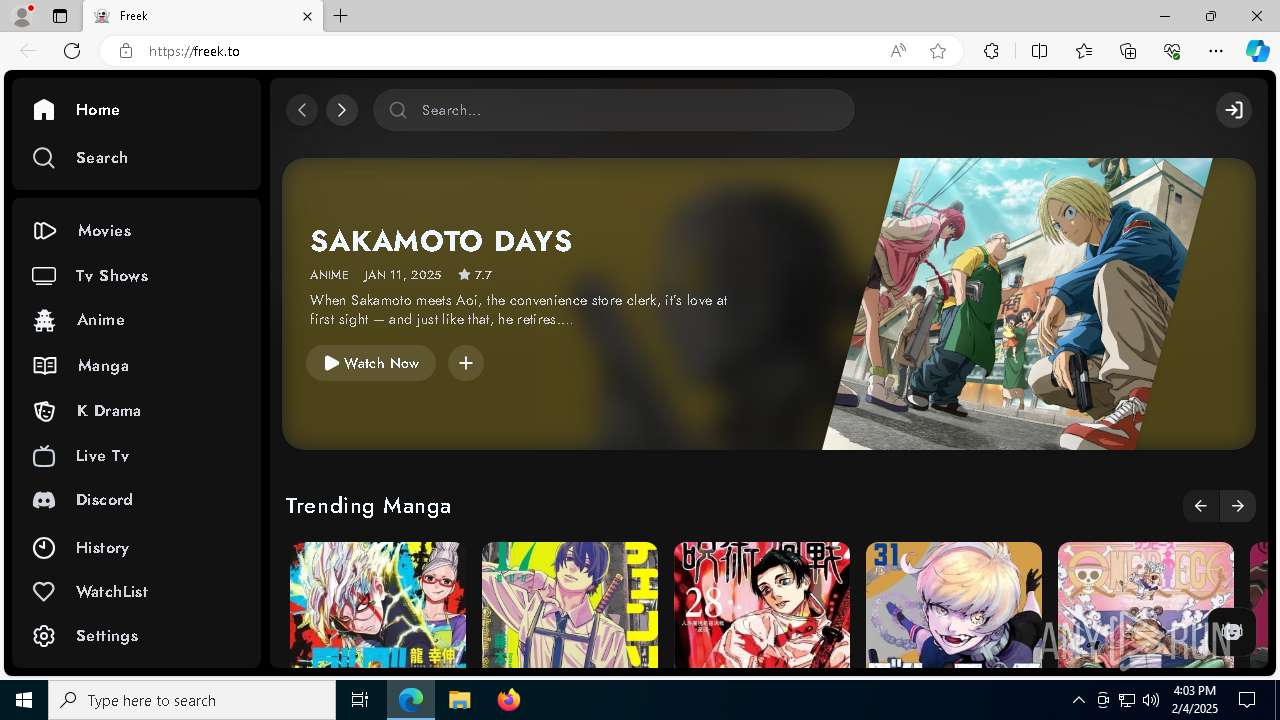The width and height of the screenshot is (1280, 720).
Task: Launch Firefox from taskbar
Action: (x=508, y=700)
